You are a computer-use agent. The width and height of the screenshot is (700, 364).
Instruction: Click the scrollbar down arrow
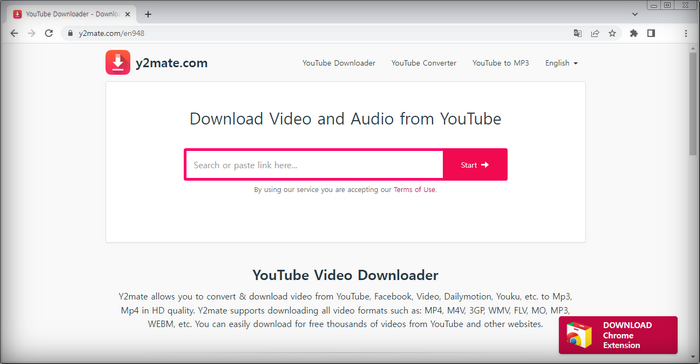[693, 357]
